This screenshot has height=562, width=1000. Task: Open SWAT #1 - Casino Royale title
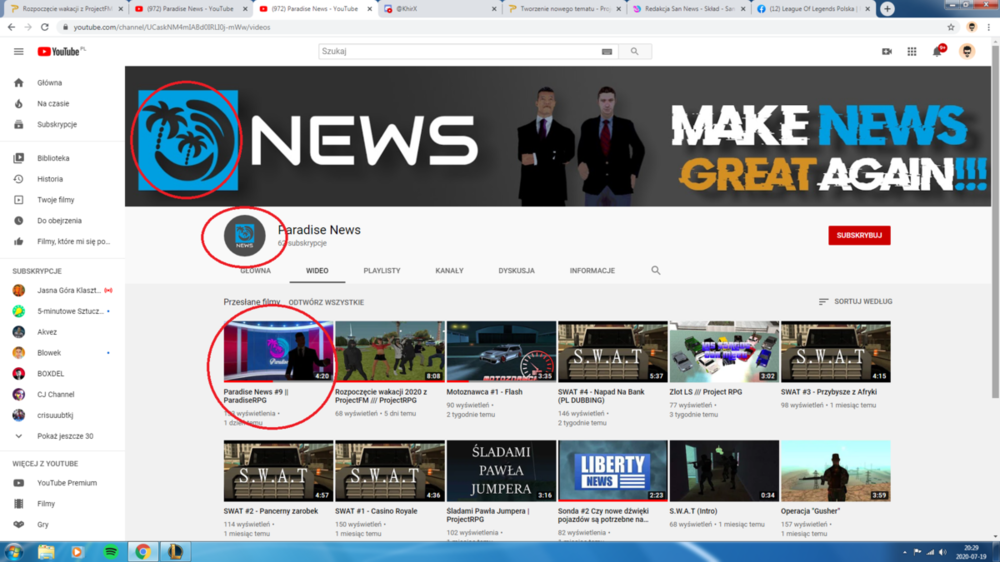coord(376,511)
